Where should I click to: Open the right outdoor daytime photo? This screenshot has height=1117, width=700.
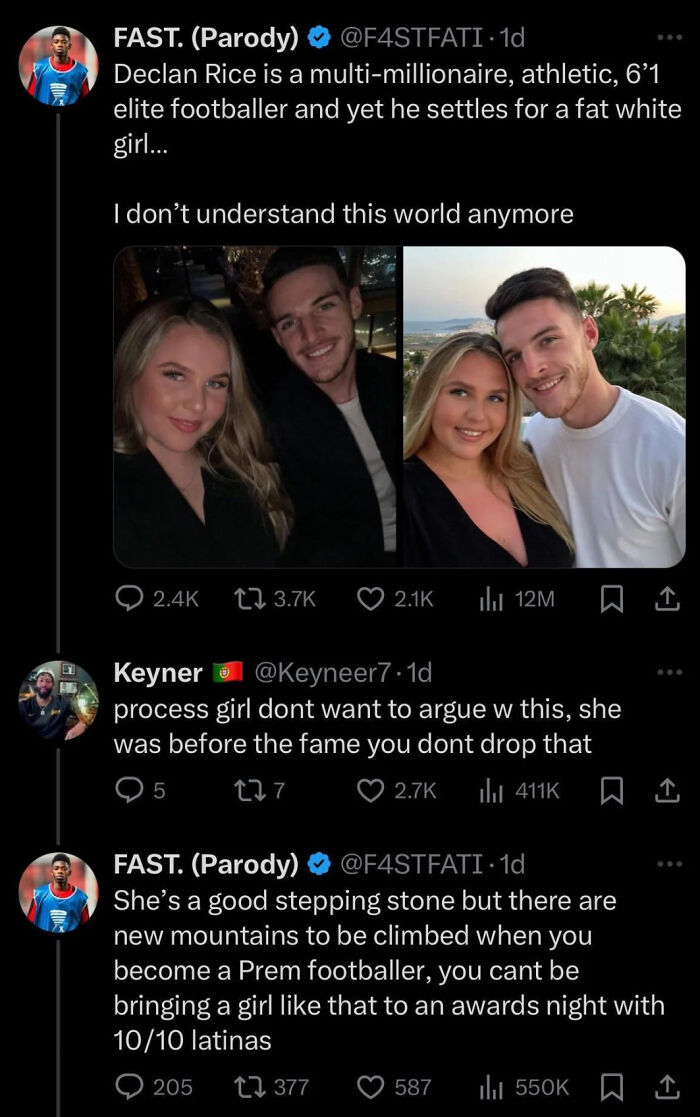click(544, 407)
